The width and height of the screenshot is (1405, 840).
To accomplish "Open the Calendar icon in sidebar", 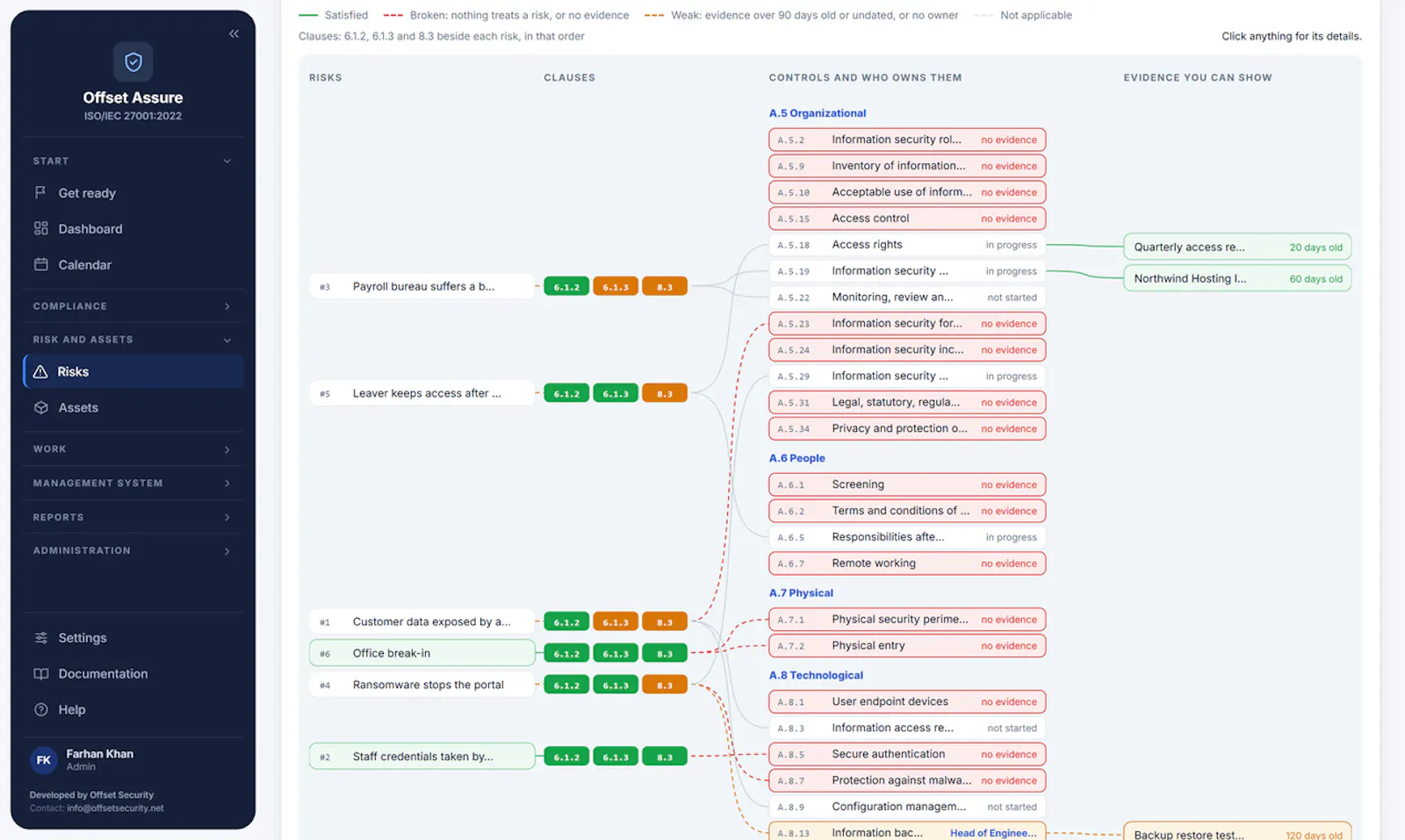I will tap(40, 264).
